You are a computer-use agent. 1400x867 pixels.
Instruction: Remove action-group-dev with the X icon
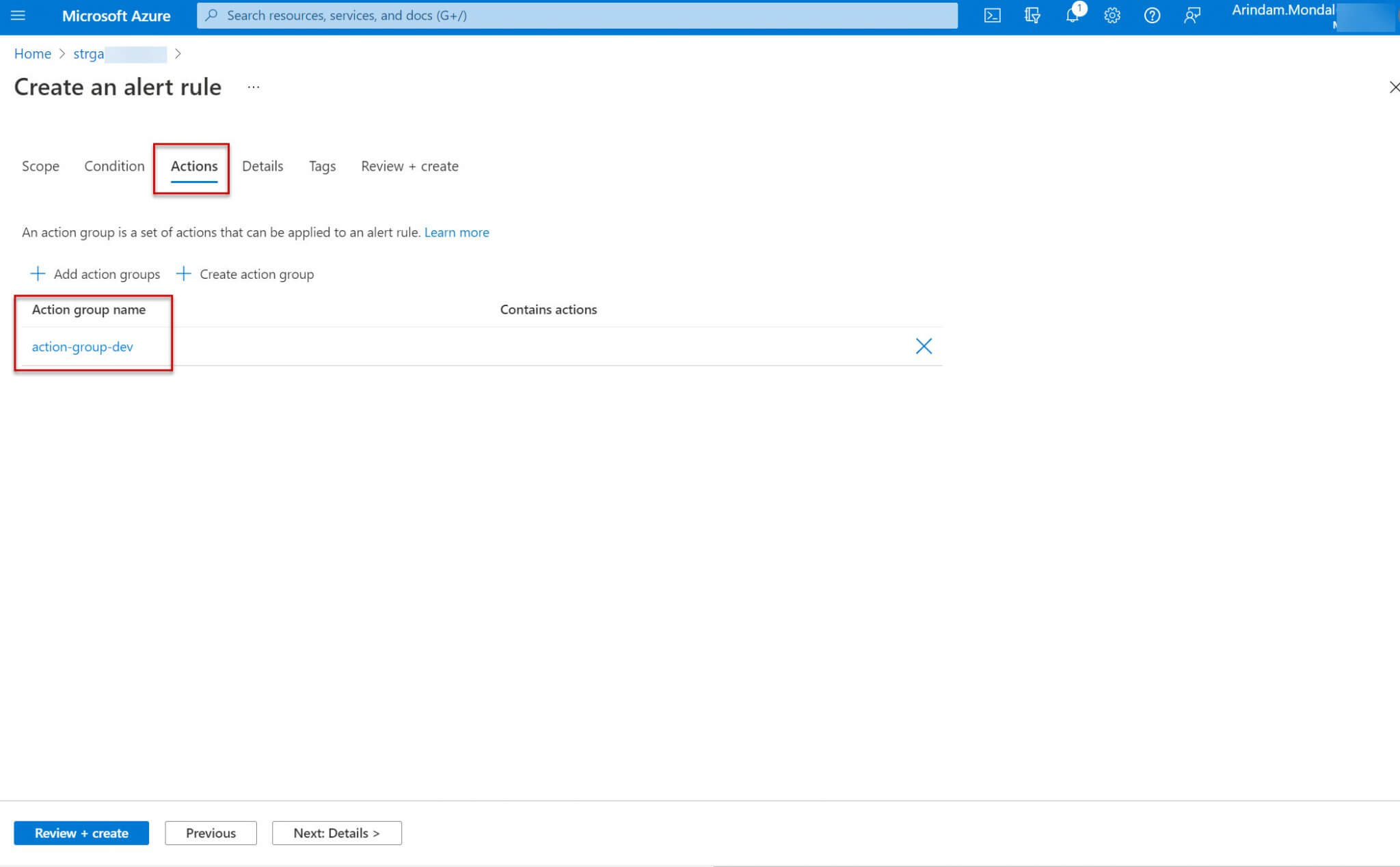tap(924, 346)
